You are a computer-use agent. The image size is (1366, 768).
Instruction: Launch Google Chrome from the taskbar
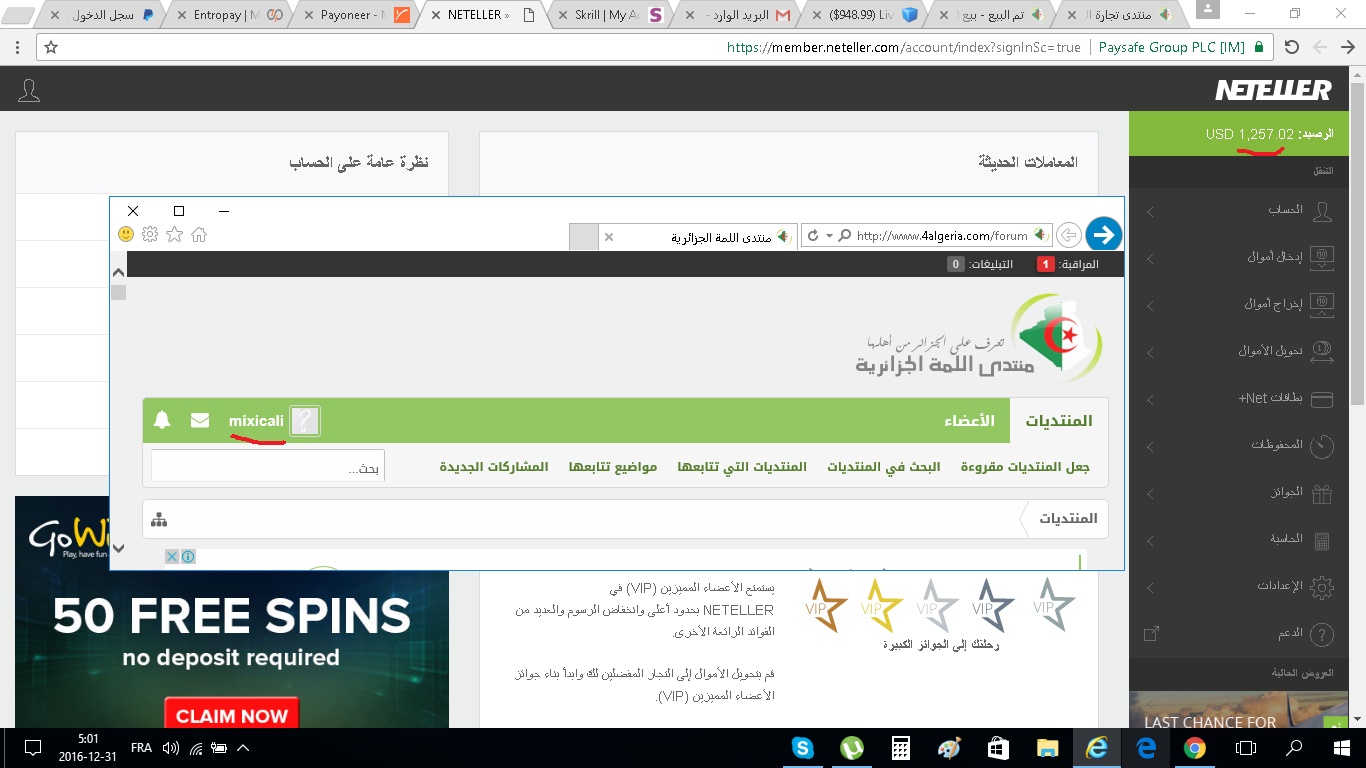coord(1194,748)
